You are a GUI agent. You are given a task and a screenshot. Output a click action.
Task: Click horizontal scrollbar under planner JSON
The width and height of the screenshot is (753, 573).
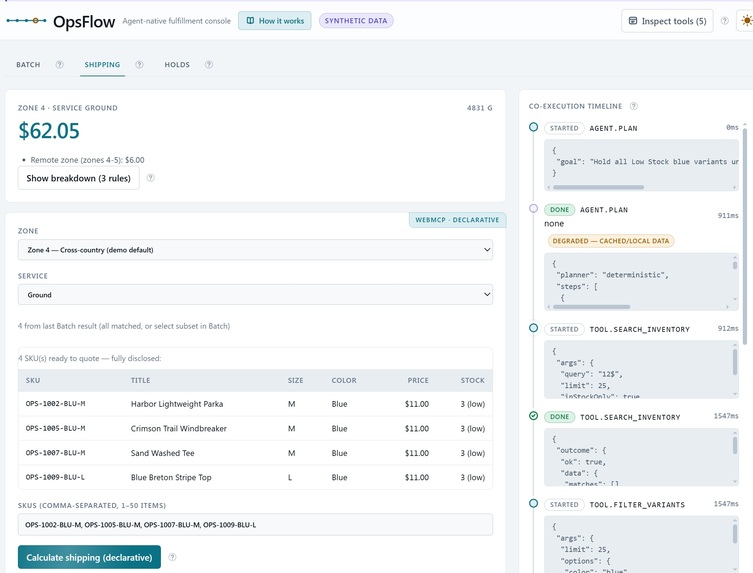[x=592, y=307]
